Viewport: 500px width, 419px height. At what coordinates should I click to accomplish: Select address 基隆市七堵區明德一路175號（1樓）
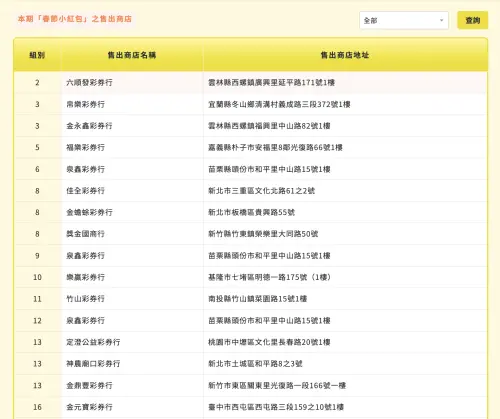[269, 277]
